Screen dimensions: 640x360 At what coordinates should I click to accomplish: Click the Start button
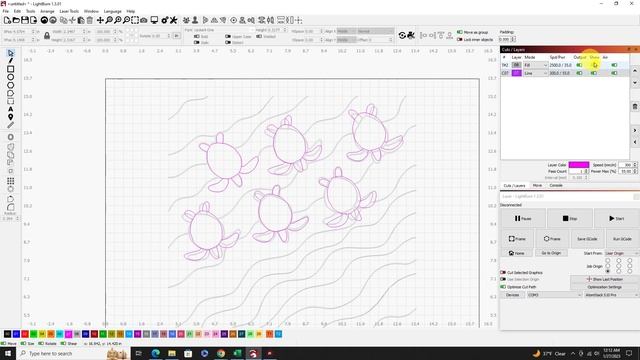click(617, 218)
